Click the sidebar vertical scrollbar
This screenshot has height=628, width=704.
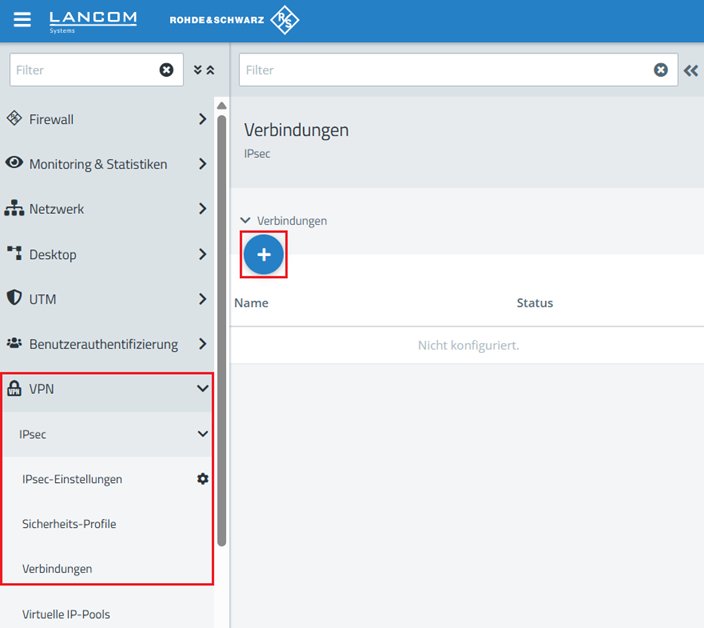coord(222,330)
